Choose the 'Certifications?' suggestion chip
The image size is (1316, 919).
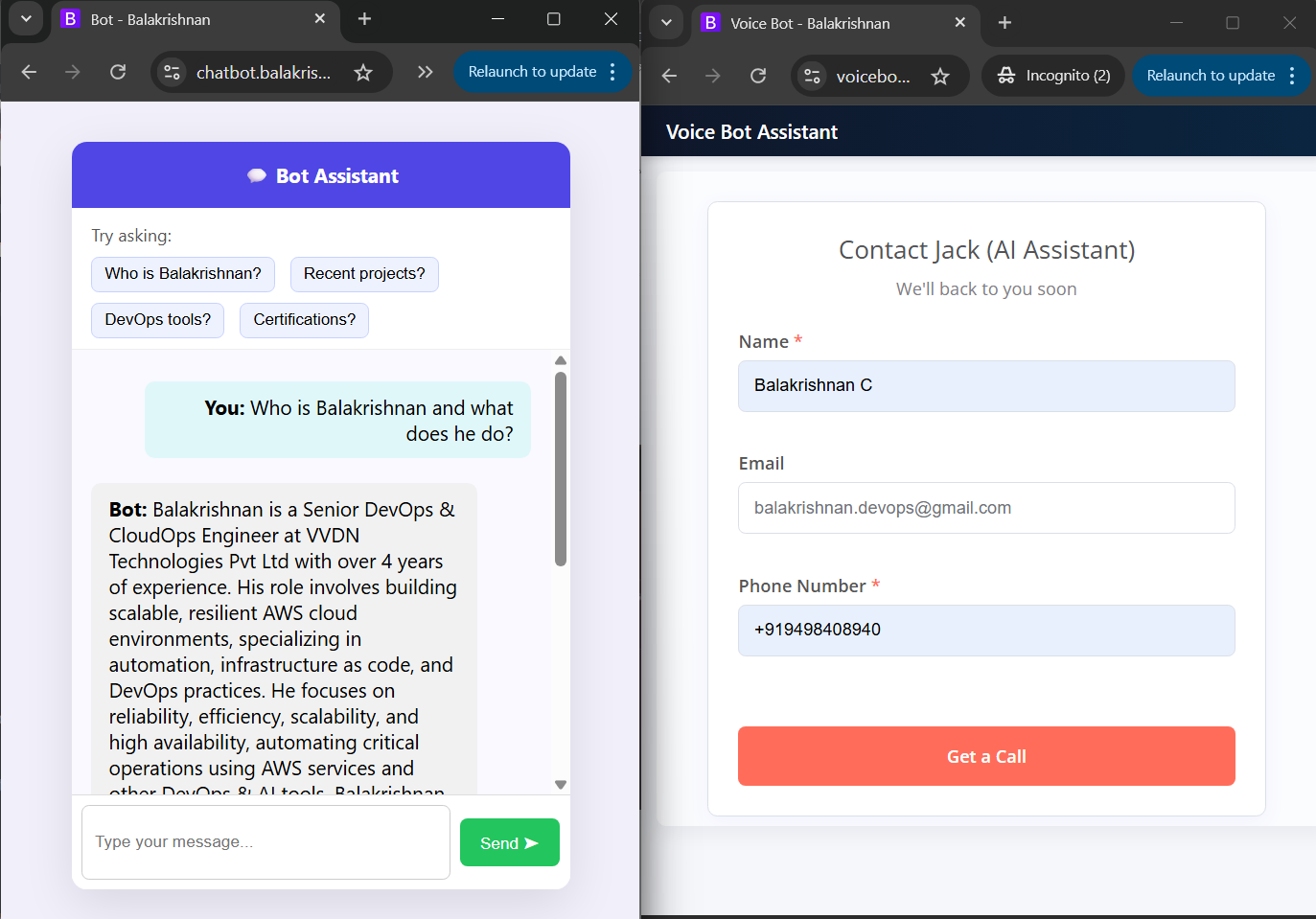(304, 320)
